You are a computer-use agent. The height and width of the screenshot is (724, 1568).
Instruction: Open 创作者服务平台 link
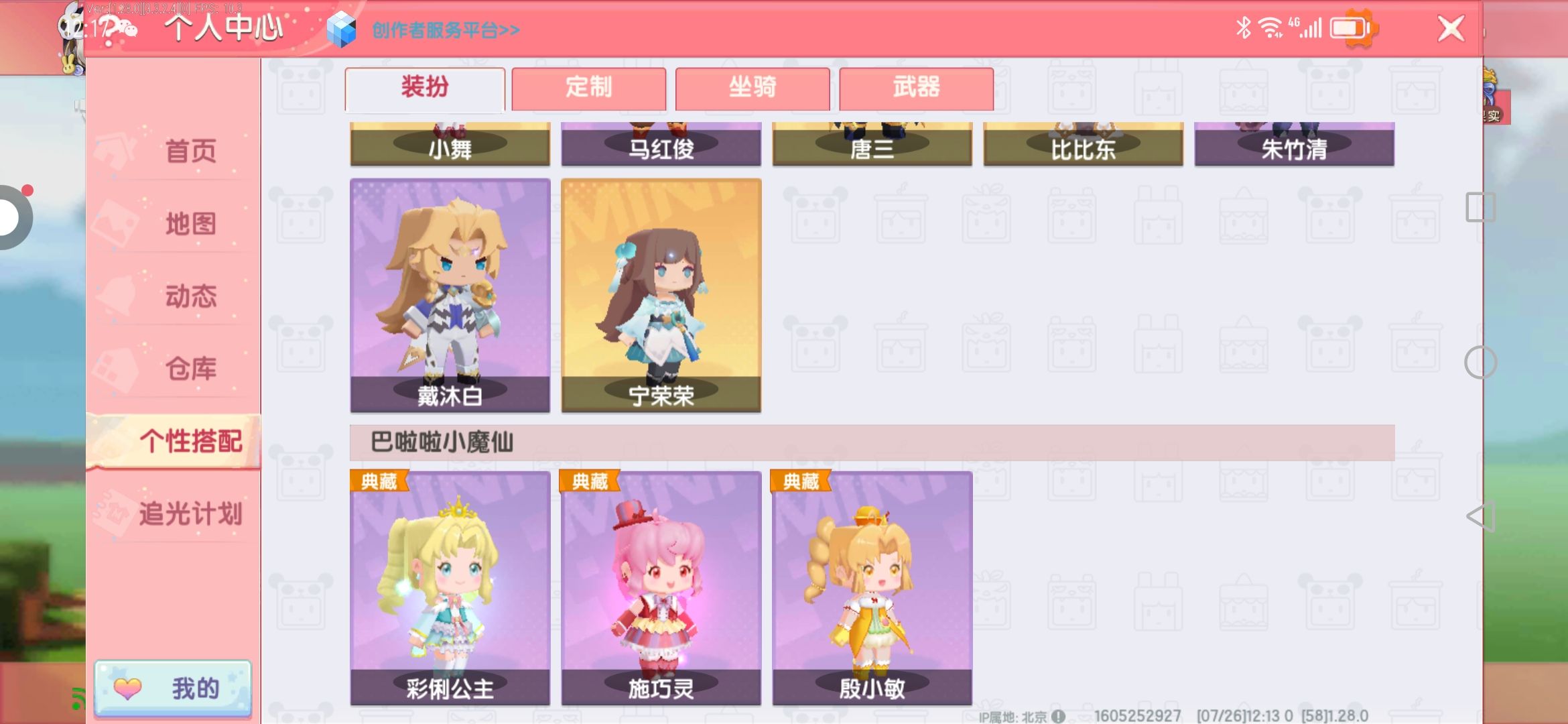coord(446,30)
